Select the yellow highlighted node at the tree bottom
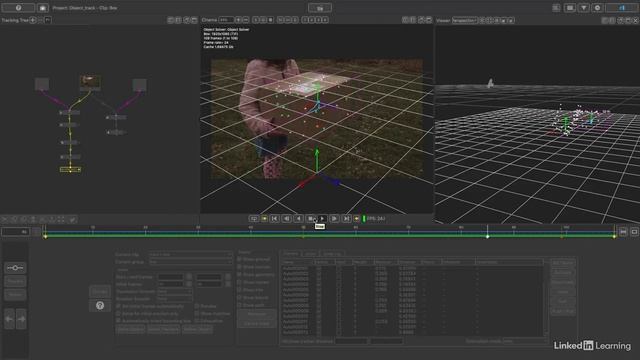 click(70, 169)
